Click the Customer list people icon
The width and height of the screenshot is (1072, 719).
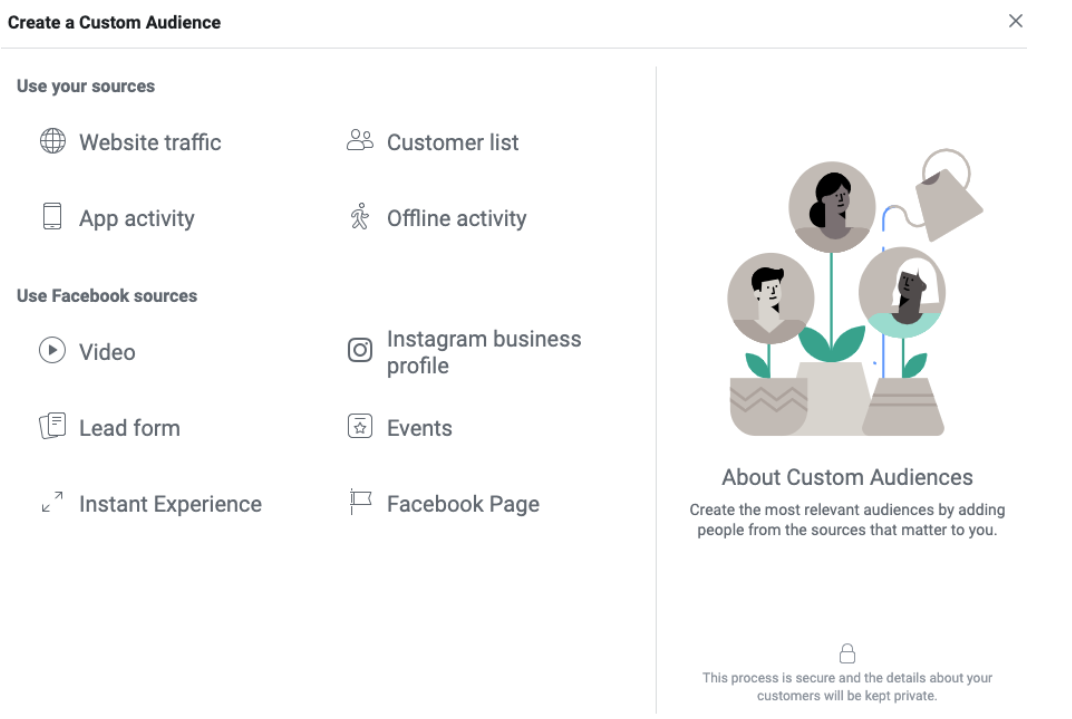coord(359,142)
